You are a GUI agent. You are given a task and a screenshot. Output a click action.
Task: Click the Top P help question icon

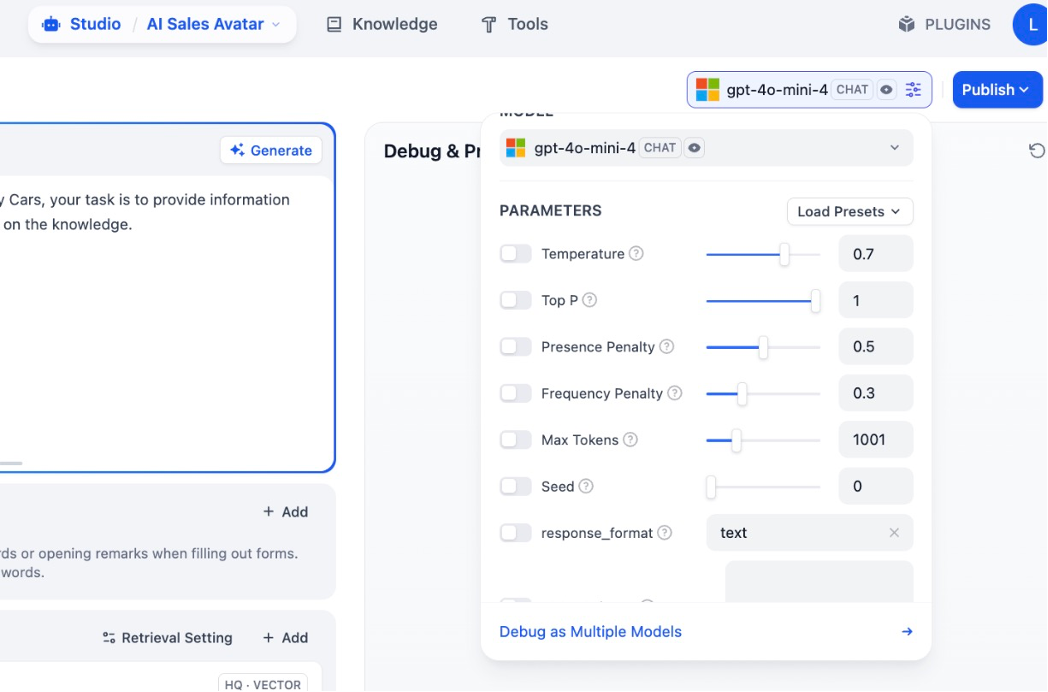[x=590, y=300]
